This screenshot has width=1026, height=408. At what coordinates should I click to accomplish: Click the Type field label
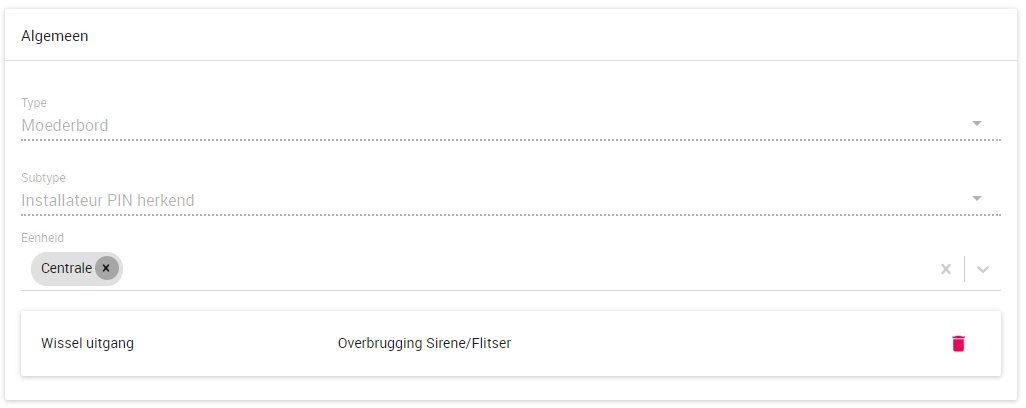[34, 103]
